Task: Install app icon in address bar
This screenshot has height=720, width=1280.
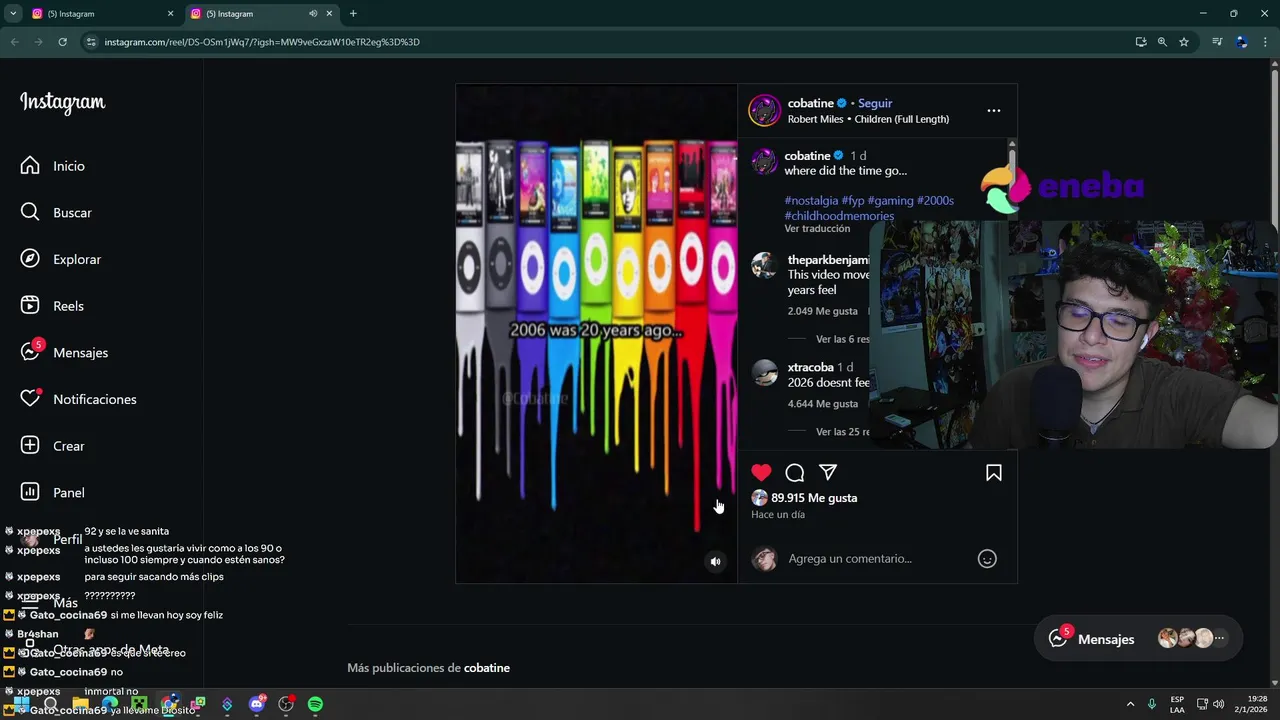Action: [x=1141, y=42]
